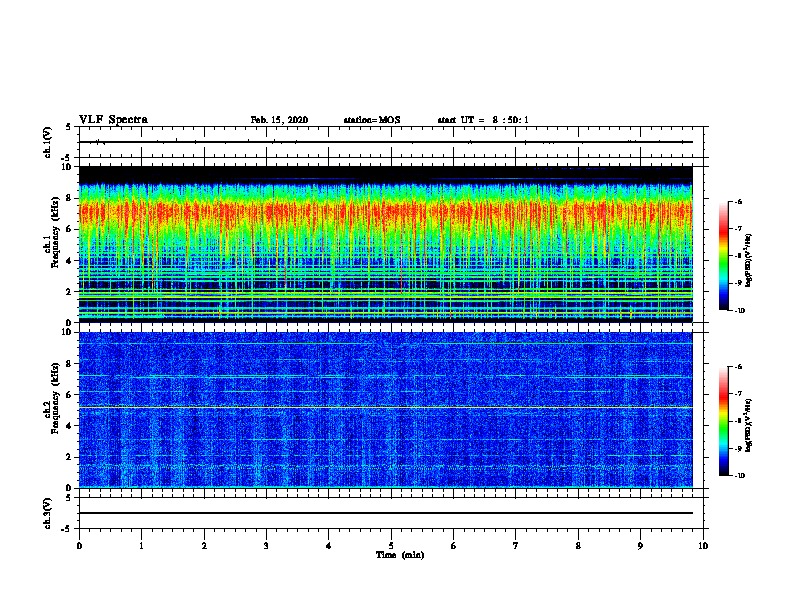Screen dimensions: 792x612
Task: Click the ch.1 frequency tick label '4'
Action: [x=70, y=261]
